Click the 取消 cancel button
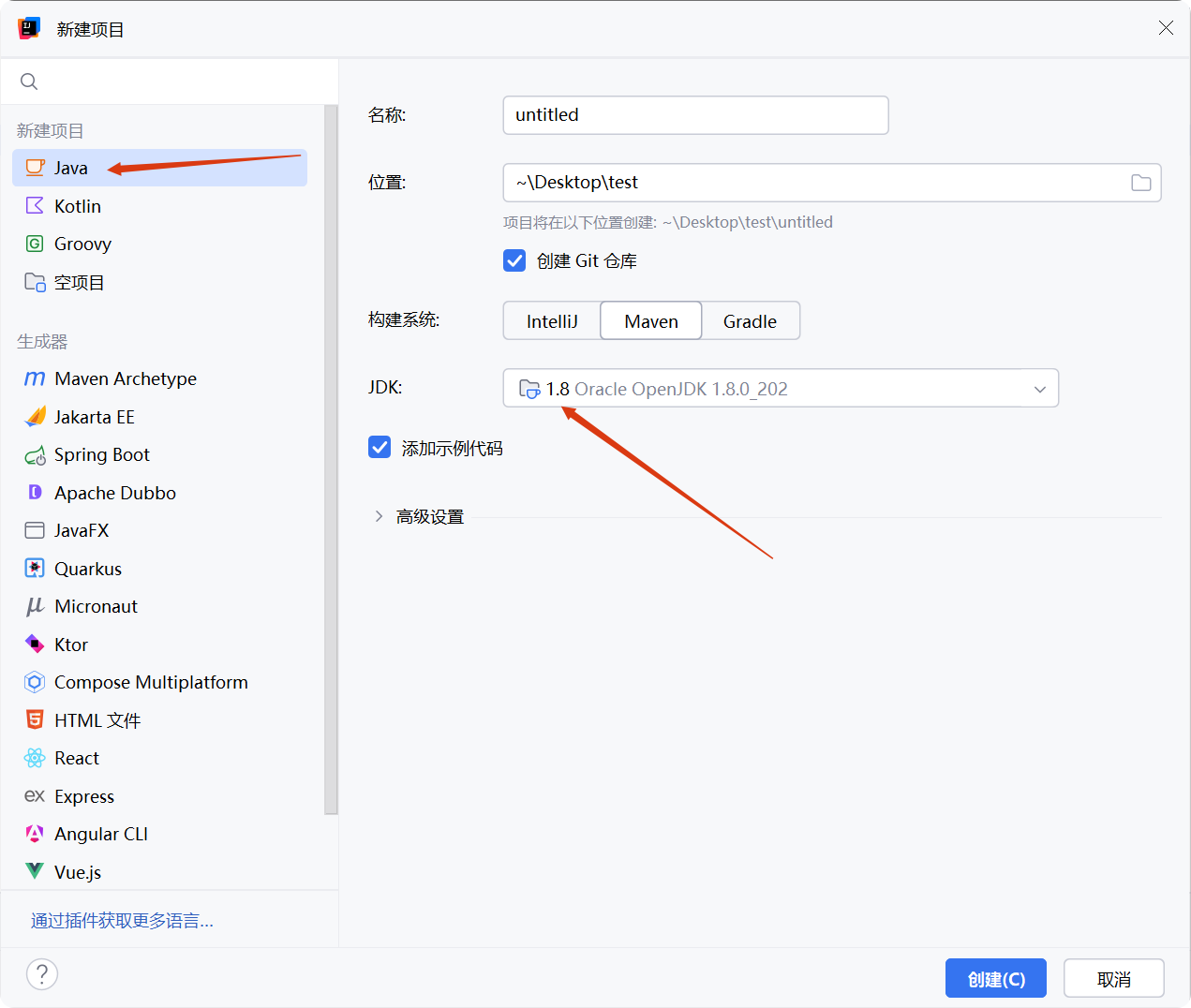1191x1008 pixels. coord(1114,978)
